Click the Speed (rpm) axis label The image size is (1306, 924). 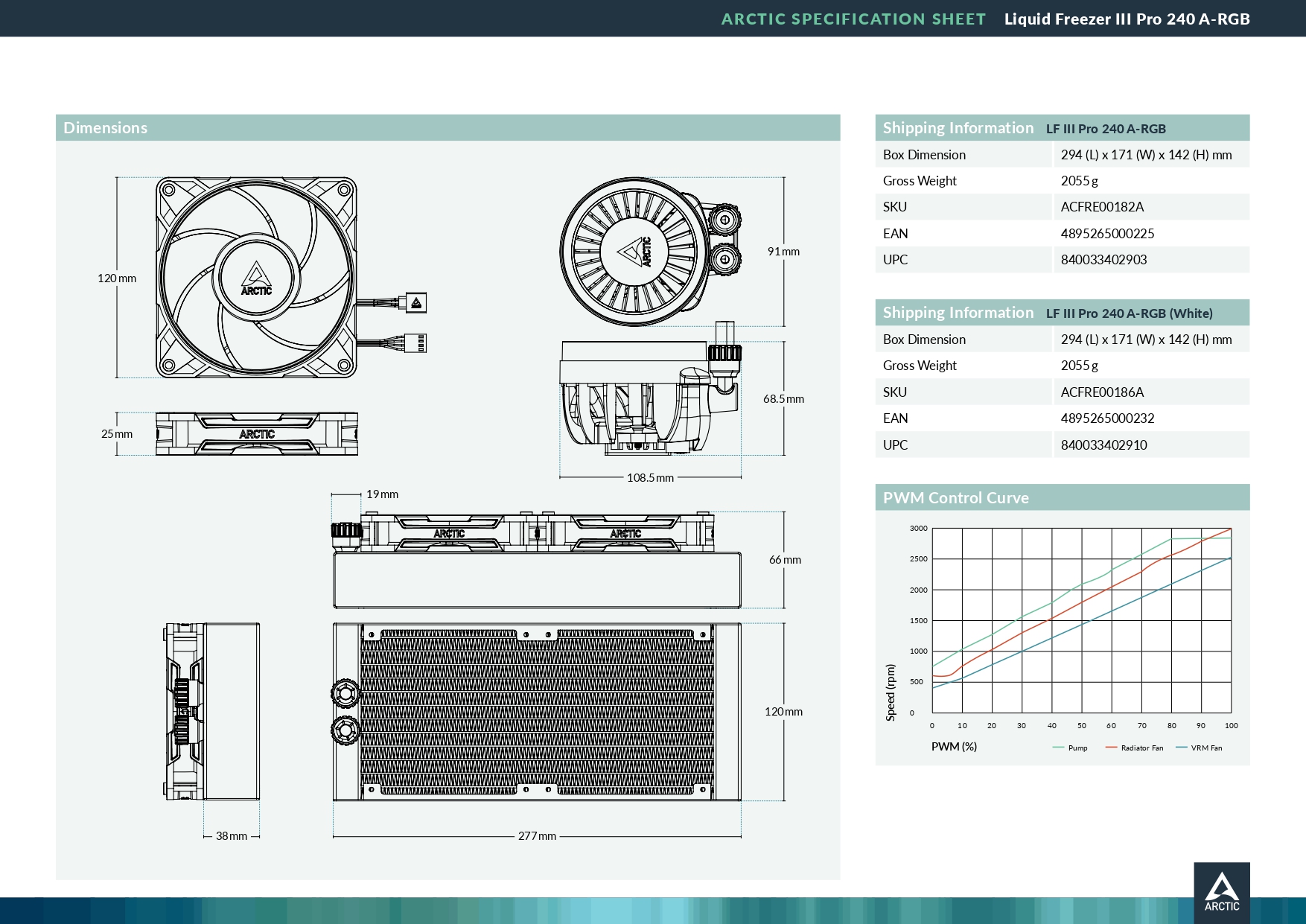pyautogui.click(x=891, y=692)
